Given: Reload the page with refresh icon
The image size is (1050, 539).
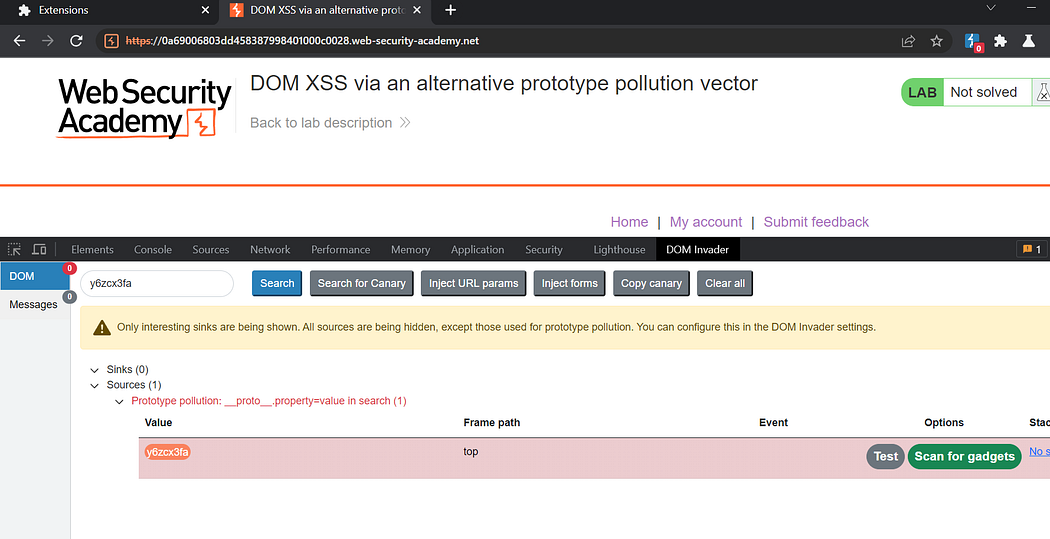Looking at the screenshot, I should (x=76, y=41).
